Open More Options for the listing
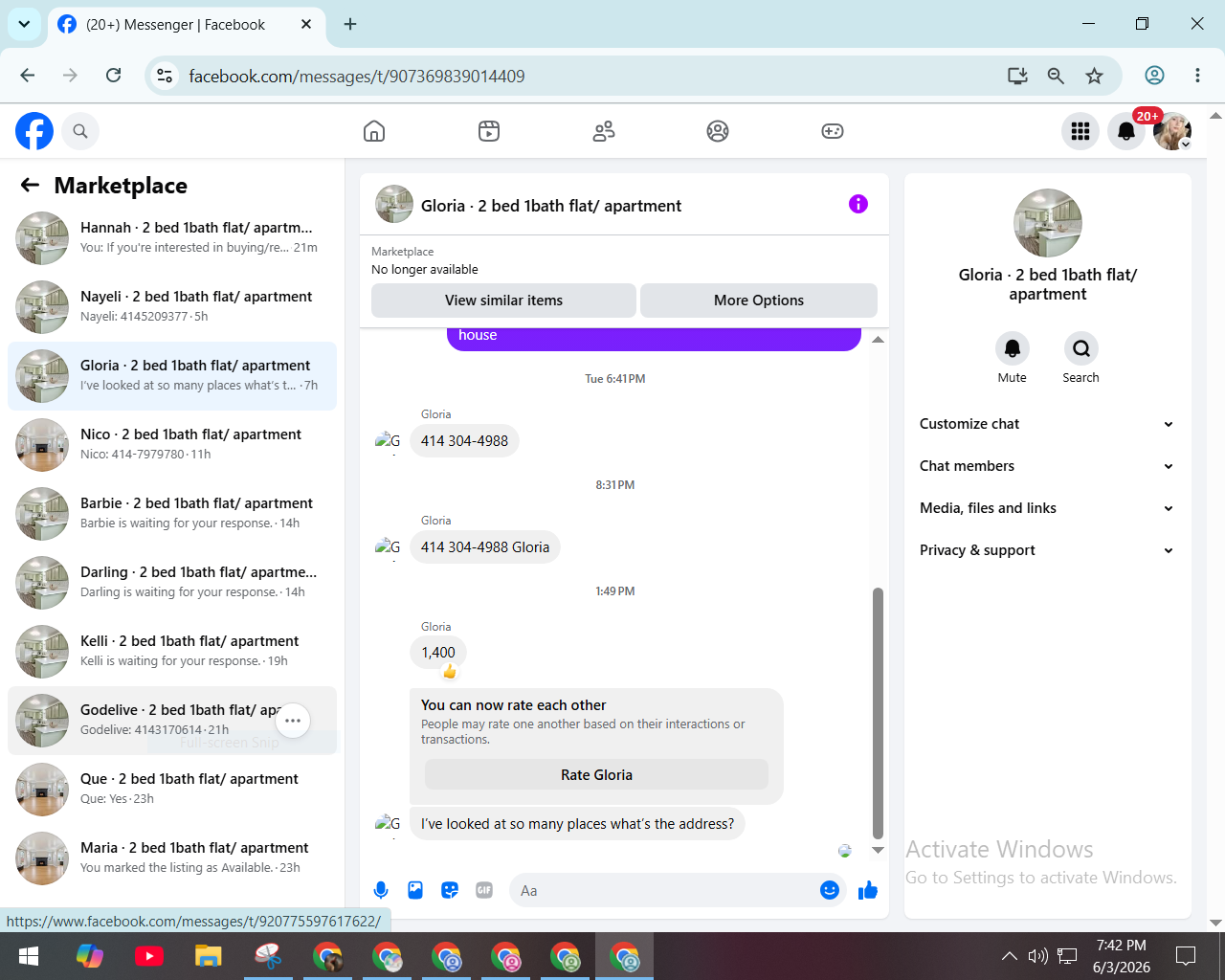 pos(759,301)
